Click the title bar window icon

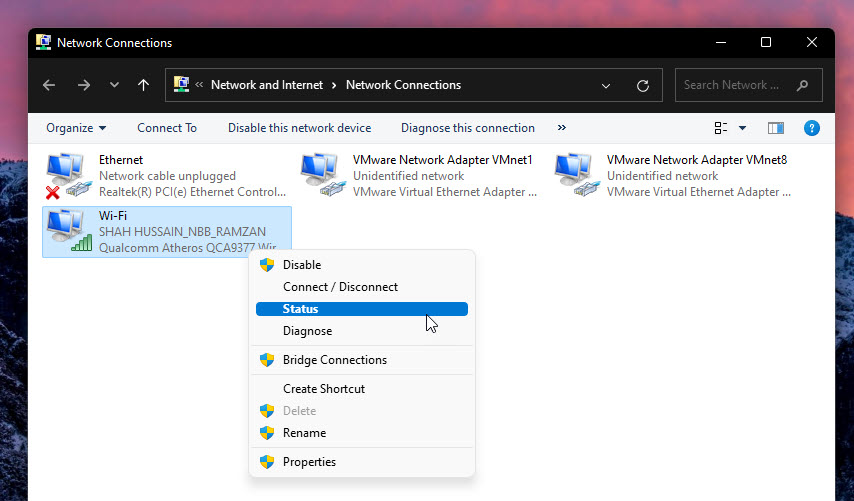coord(43,42)
